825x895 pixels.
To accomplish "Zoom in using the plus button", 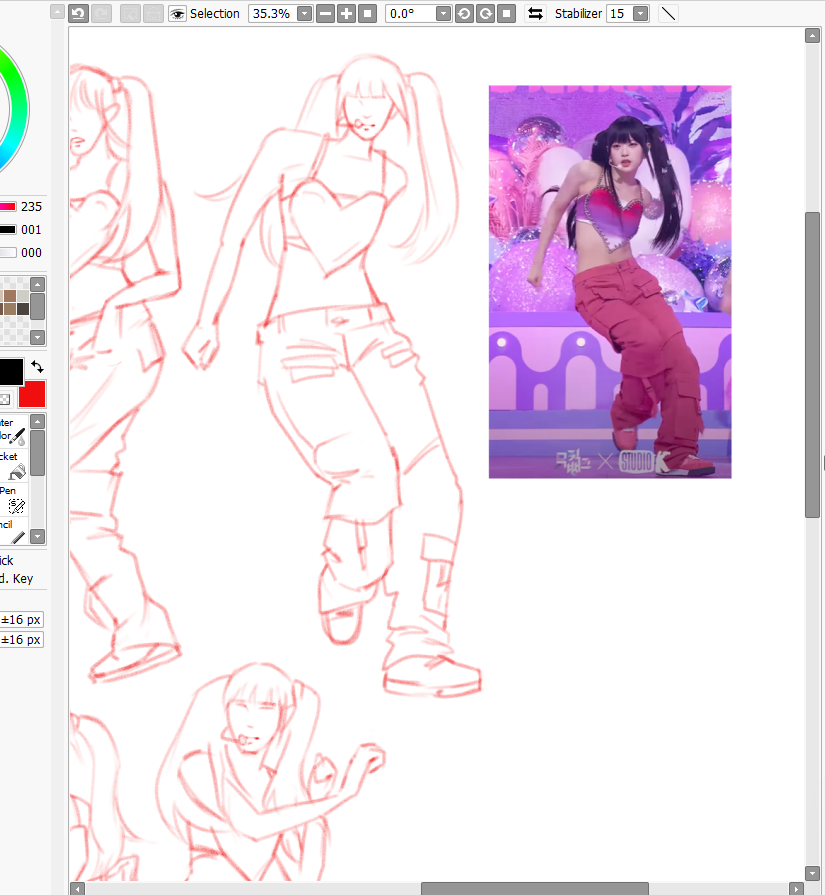I will (x=346, y=13).
